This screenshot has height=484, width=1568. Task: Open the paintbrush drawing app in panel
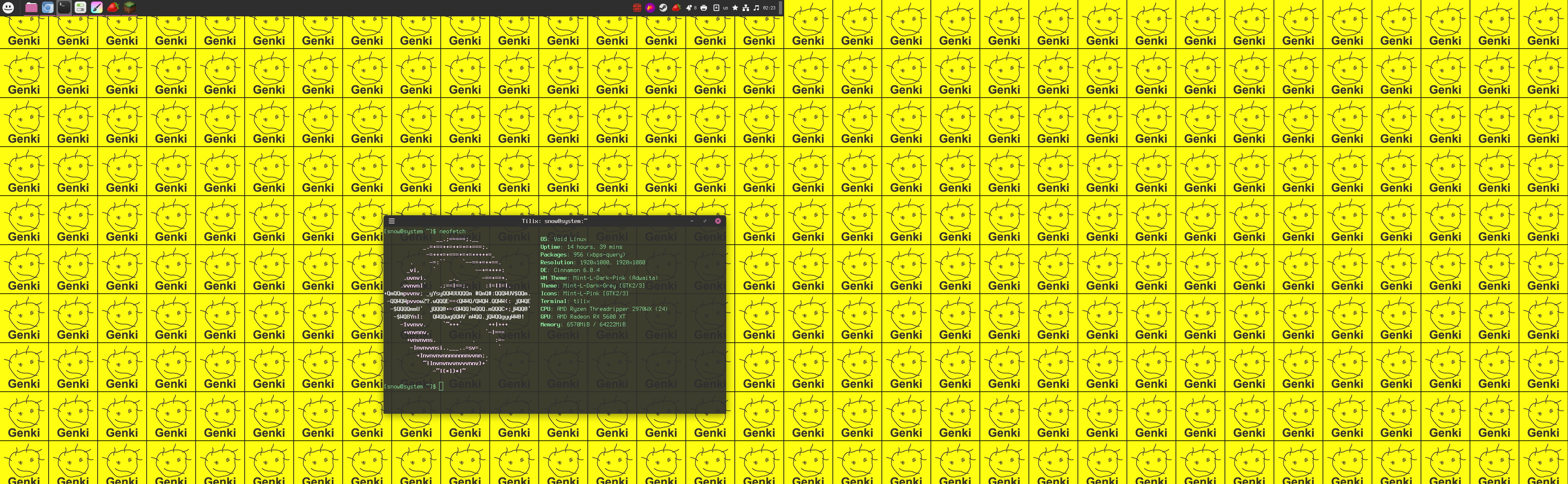pyautogui.click(x=97, y=8)
